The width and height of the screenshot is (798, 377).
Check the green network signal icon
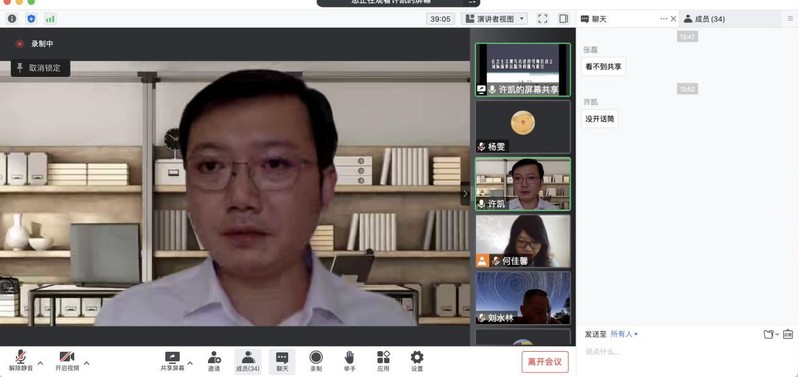click(50, 19)
